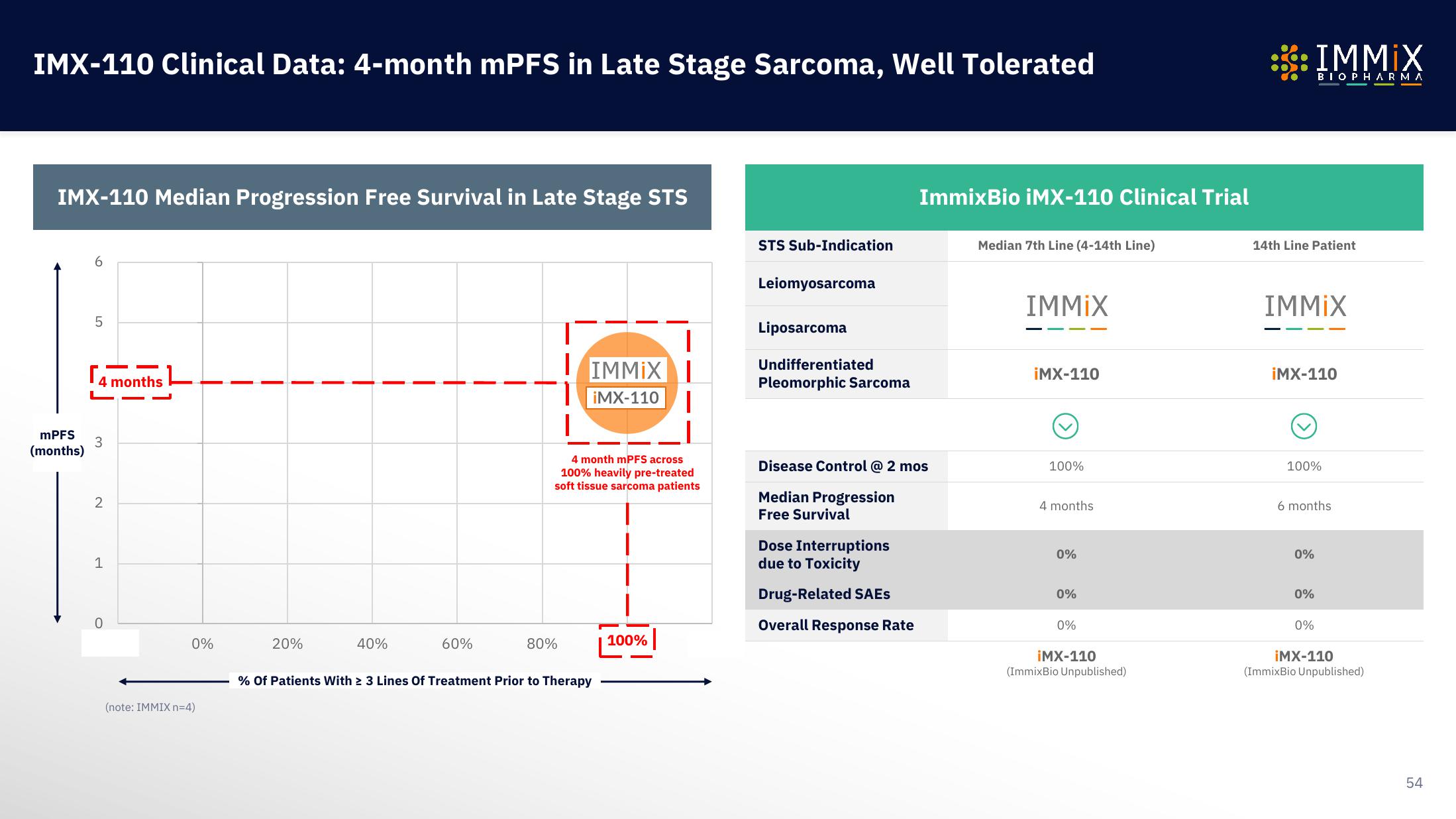Click the 'Liposarcoma' row label
This screenshot has width=1456, height=819.
coord(802,327)
